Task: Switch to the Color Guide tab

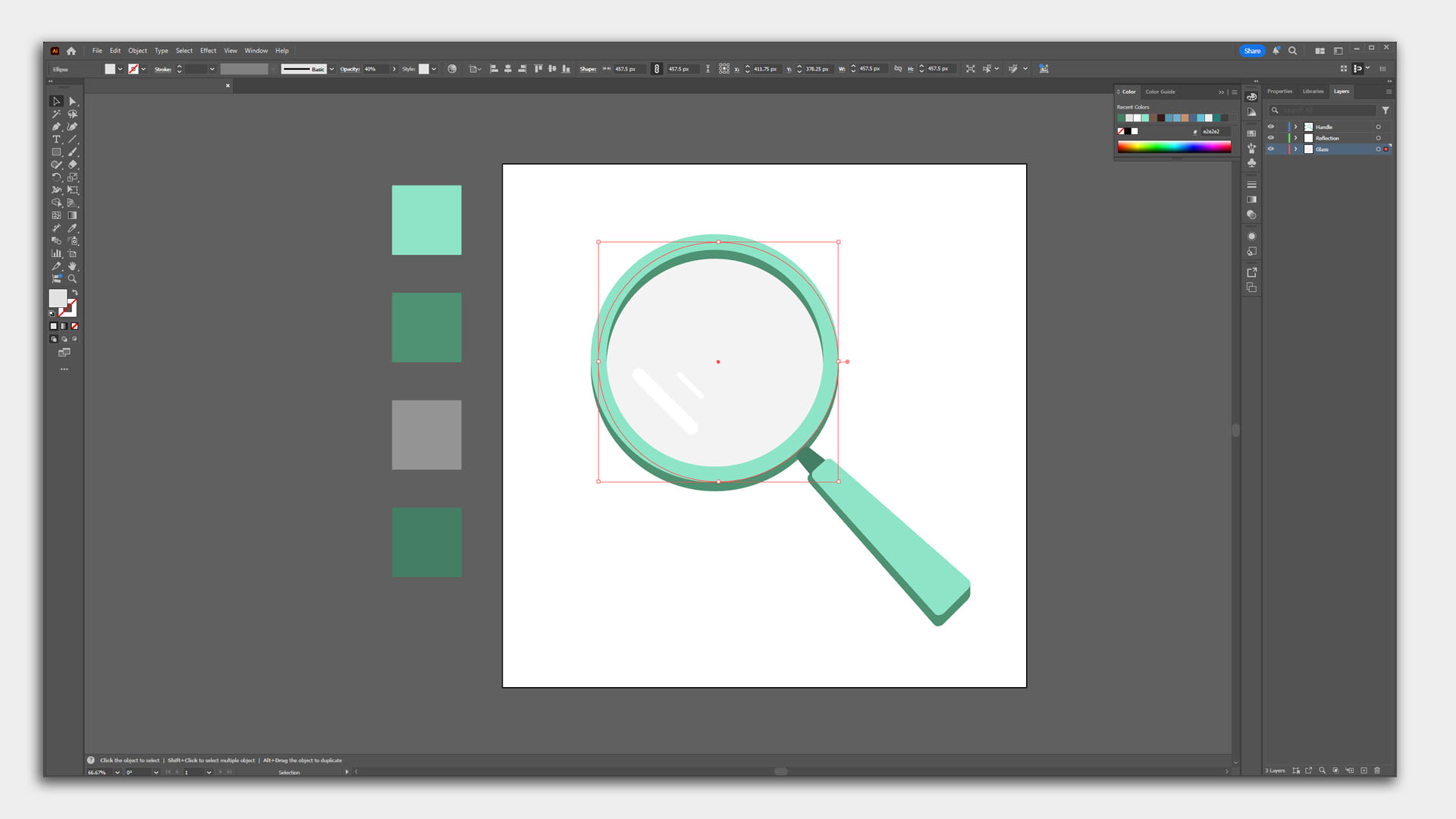Action: click(x=1159, y=92)
